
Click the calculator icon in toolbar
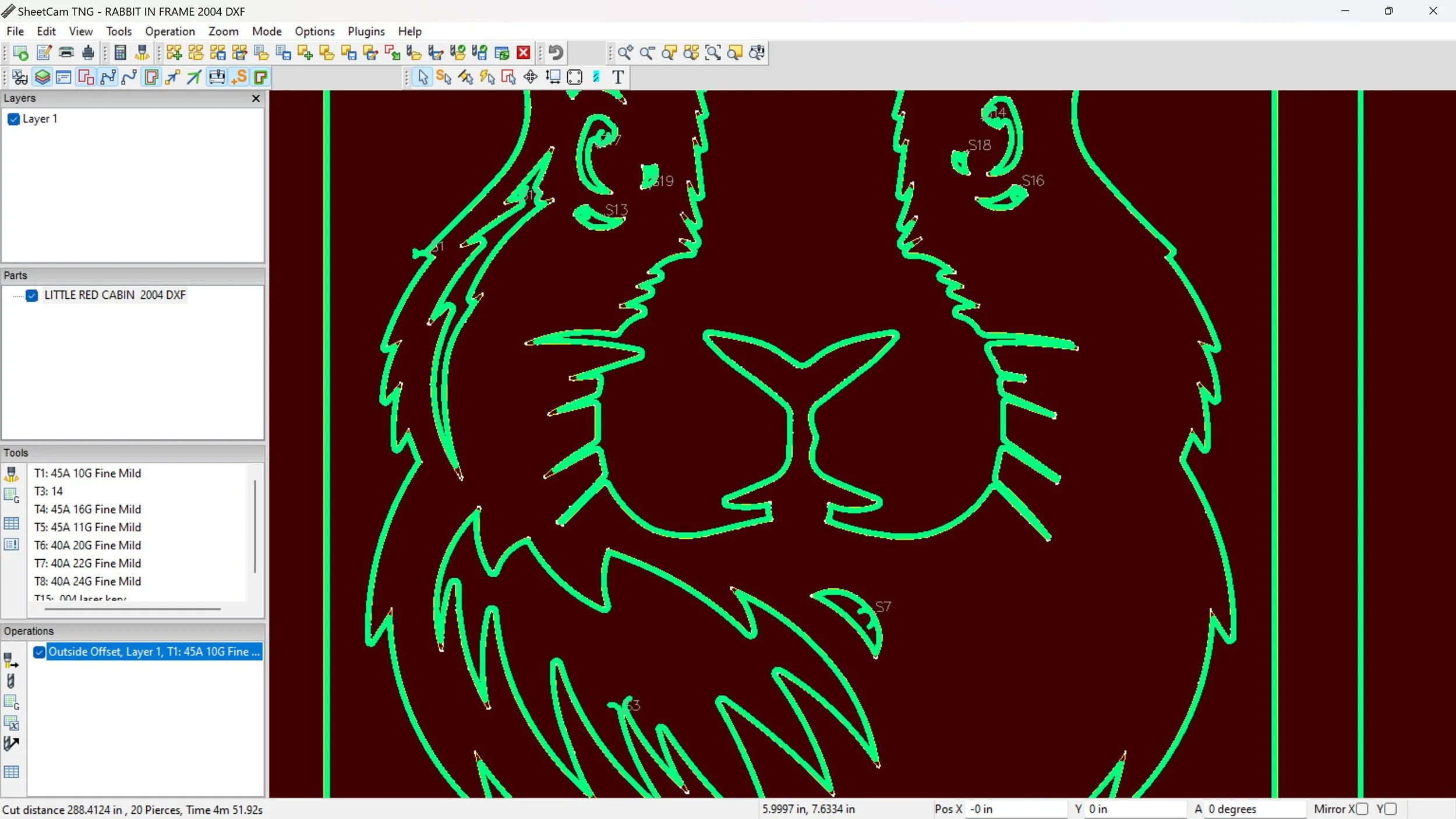point(120,52)
